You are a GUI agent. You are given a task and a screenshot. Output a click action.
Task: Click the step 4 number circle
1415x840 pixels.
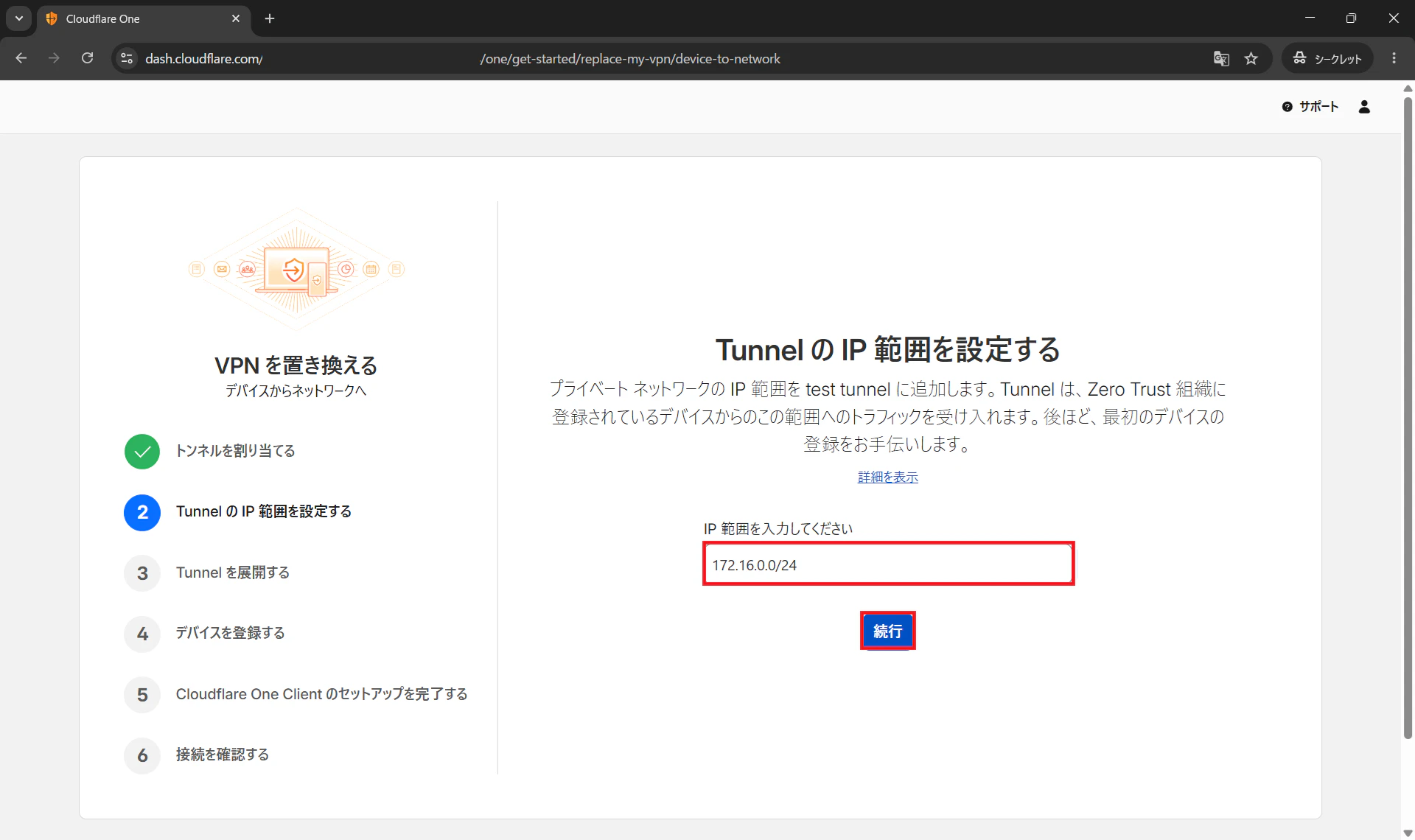(142, 634)
